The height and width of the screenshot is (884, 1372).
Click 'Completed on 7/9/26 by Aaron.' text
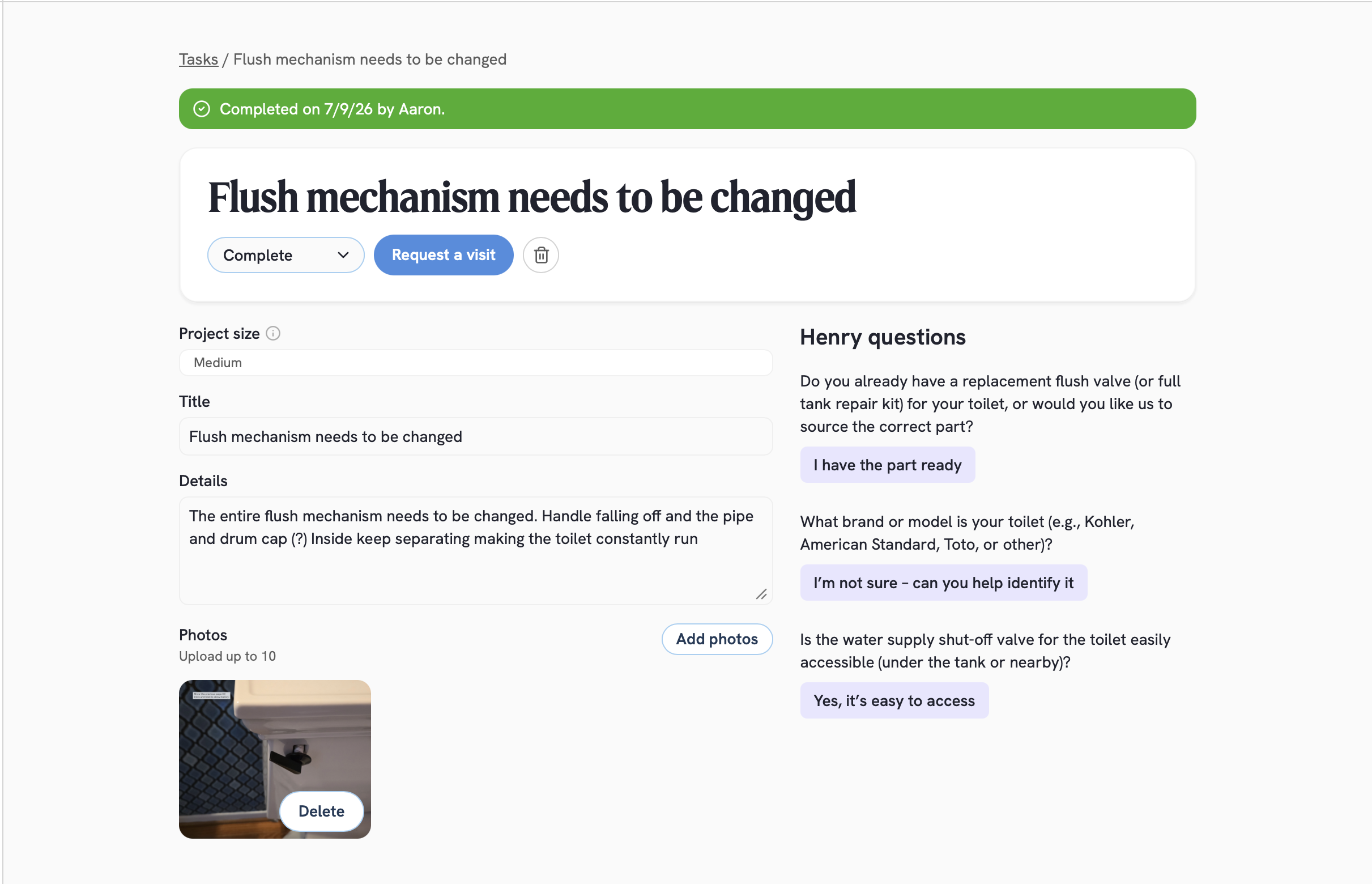coord(333,109)
